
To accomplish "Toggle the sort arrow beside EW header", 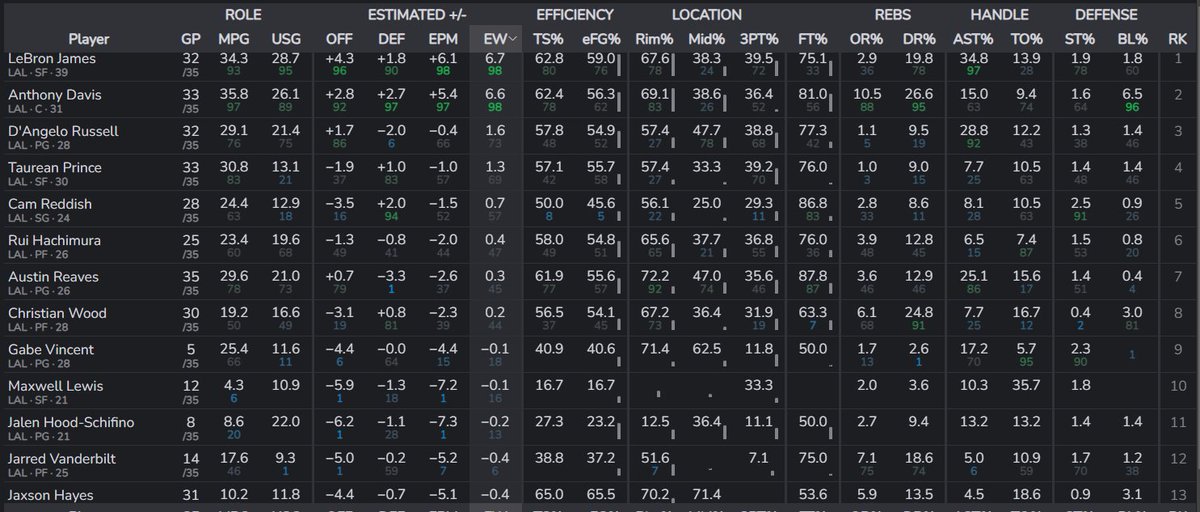I will (x=514, y=40).
